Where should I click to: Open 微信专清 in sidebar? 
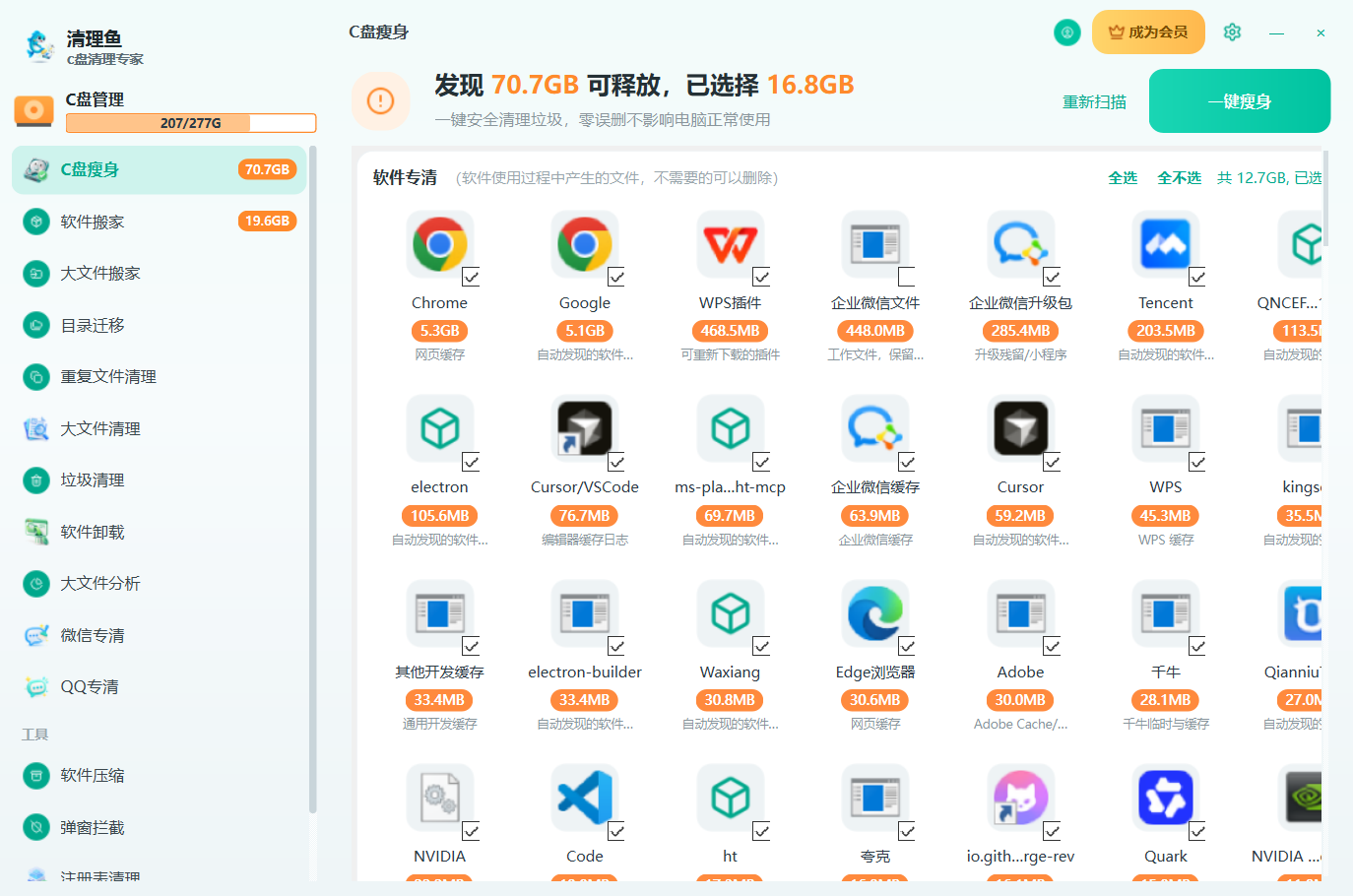click(160, 635)
